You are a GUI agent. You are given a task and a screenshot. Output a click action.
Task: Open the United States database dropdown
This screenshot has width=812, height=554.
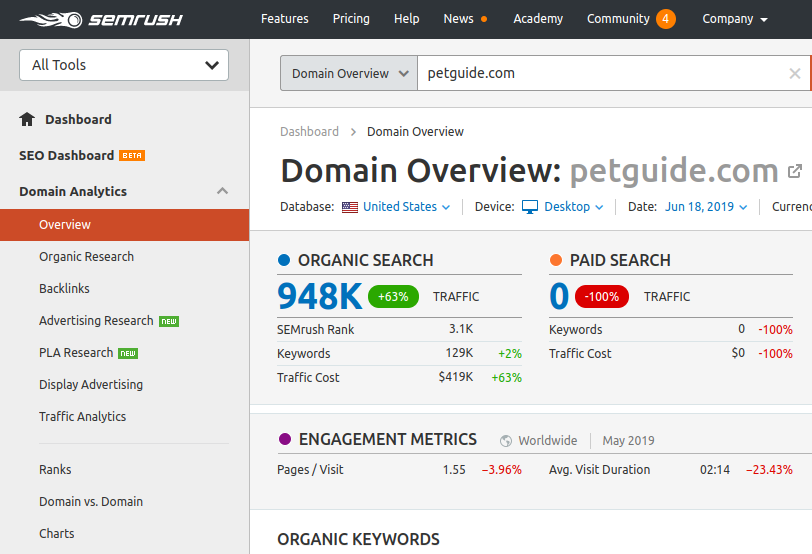point(407,207)
